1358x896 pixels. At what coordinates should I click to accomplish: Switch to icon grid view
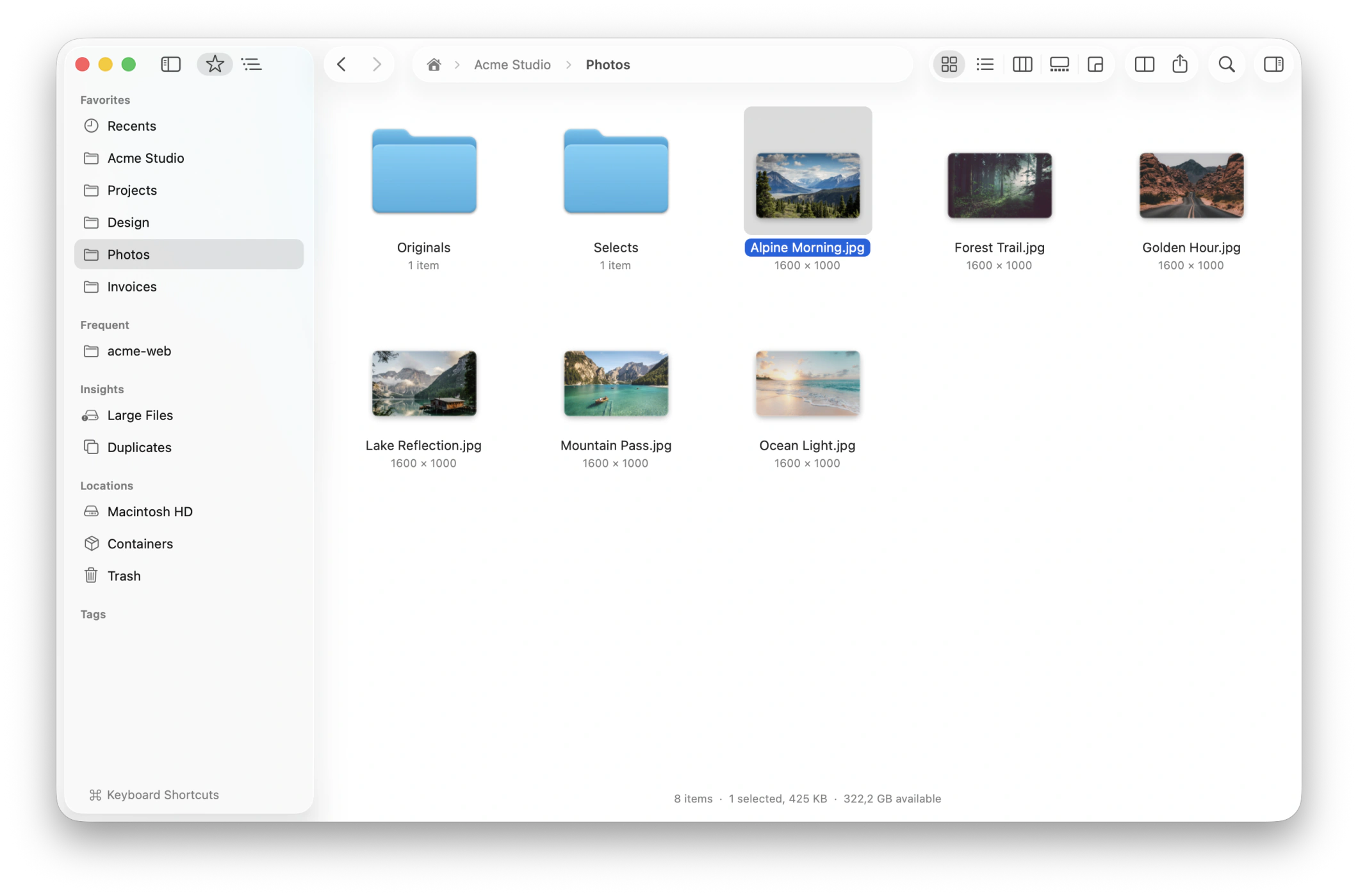[949, 64]
